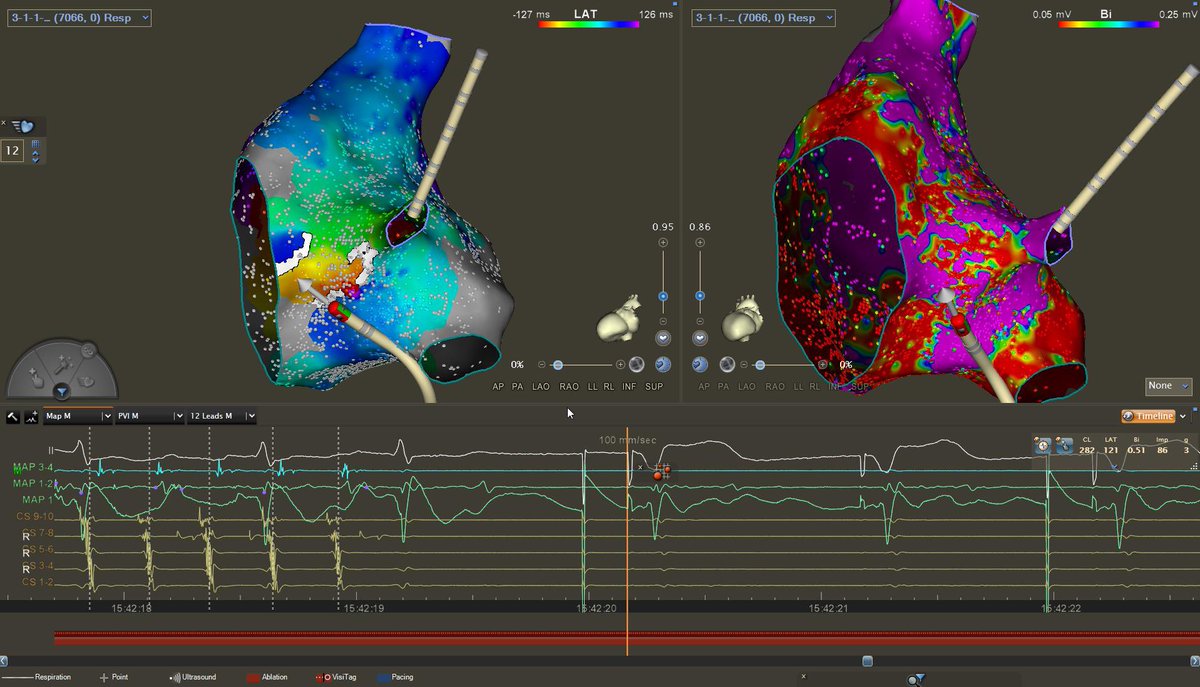This screenshot has height=687, width=1200.
Task: Open right map selector 3-1-1 Resp dropdown
Action: pyautogui.click(x=762, y=18)
